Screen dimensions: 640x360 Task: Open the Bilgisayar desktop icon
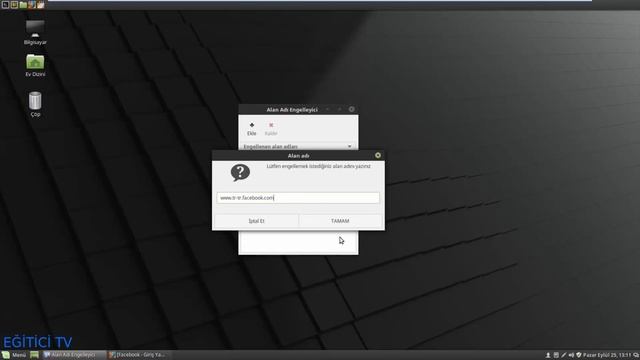tap(35, 33)
